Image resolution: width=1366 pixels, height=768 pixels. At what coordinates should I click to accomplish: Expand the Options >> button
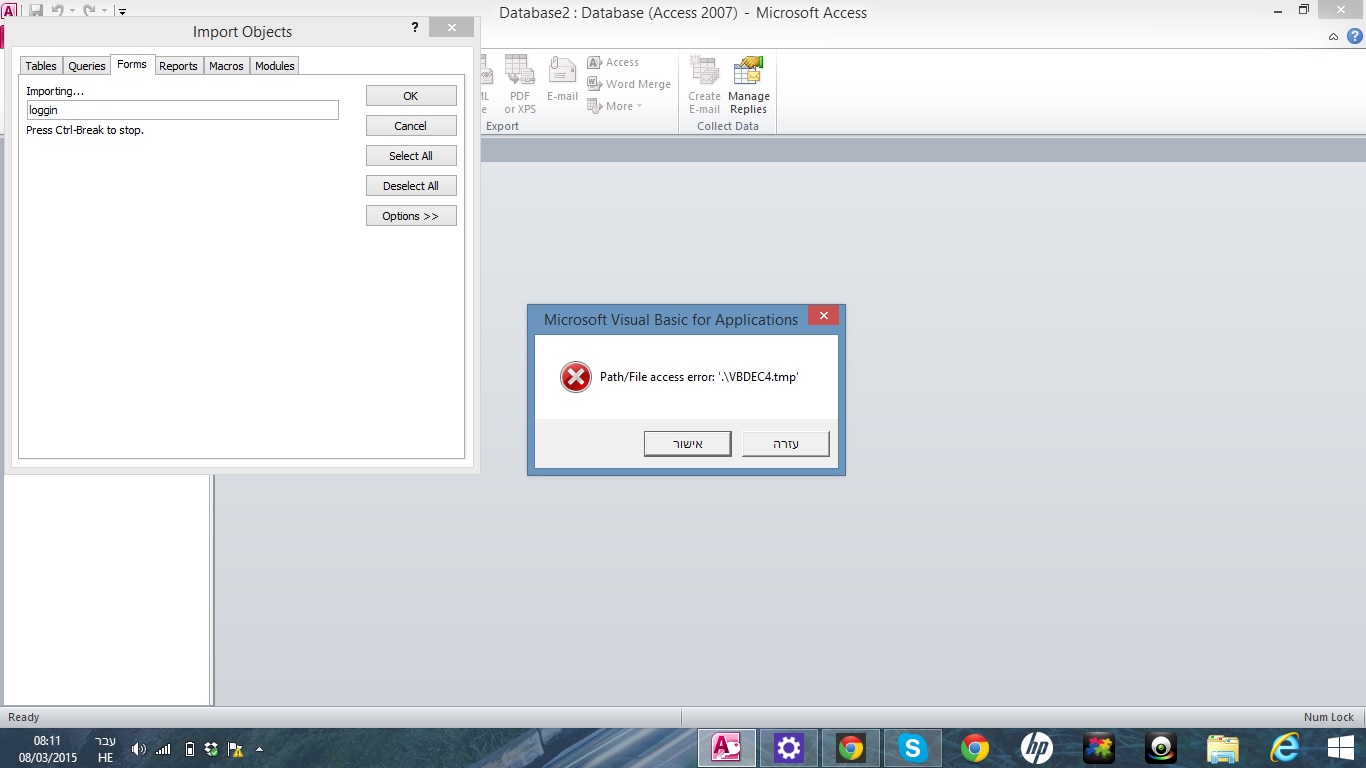411,216
